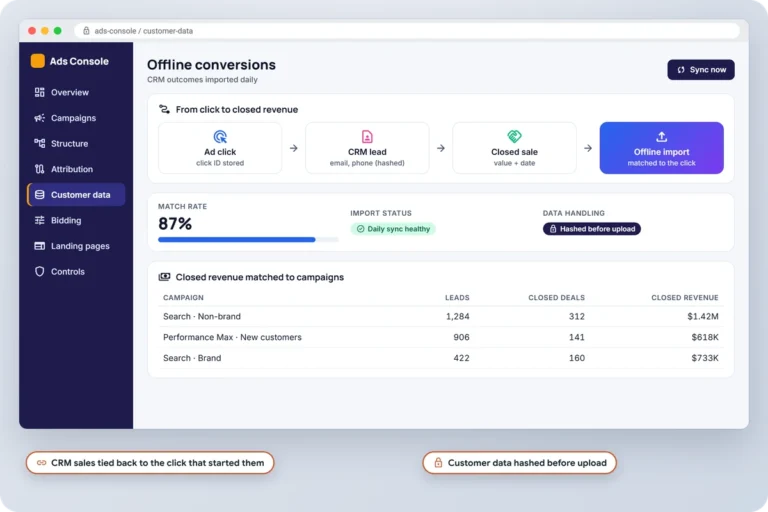Click the Controls sidebar label
This screenshot has height=512, width=768.
pos(68,271)
